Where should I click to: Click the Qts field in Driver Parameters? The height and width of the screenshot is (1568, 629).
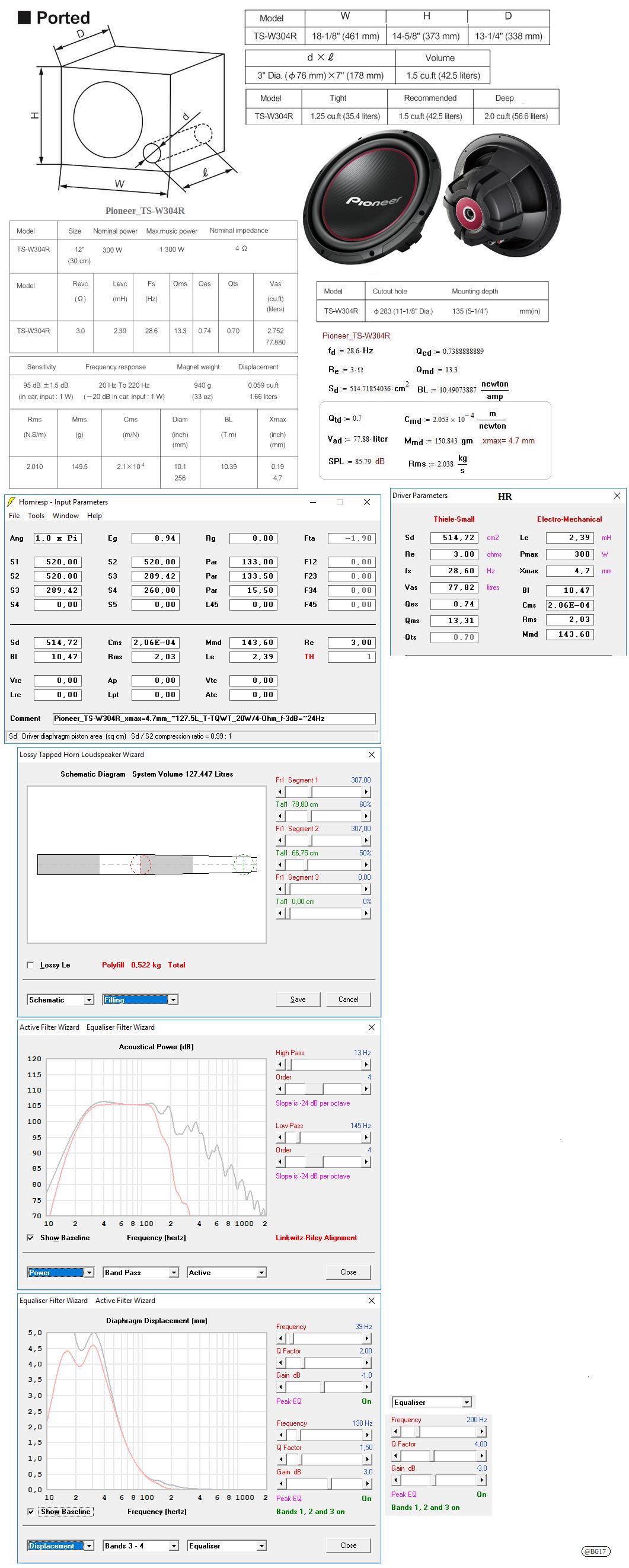coord(454,637)
